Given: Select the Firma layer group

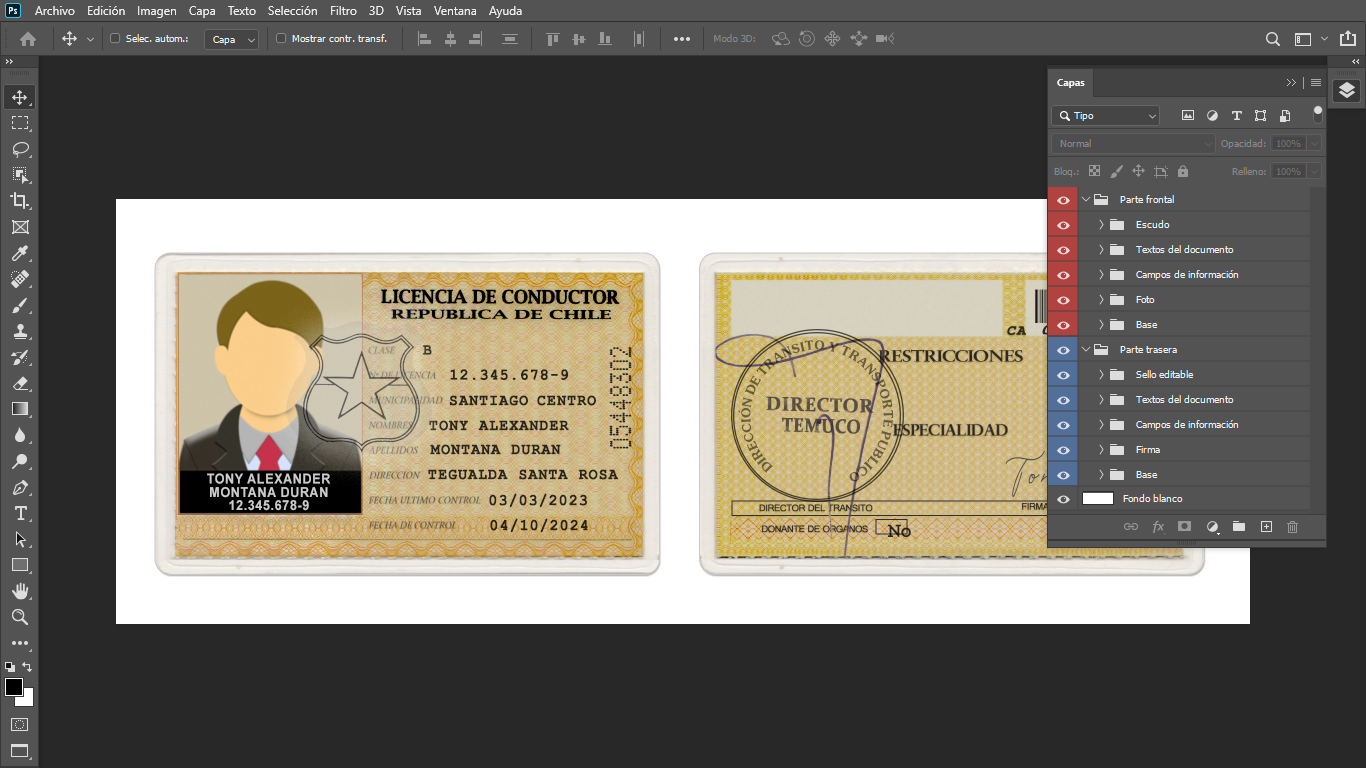Looking at the screenshot, I should (x=1147, y=450).
